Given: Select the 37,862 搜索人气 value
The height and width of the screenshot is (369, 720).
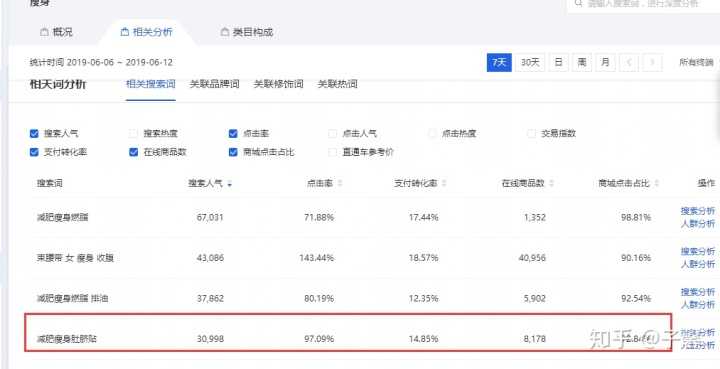Looking at the screenshot, I should pyautogui.click(x=210, y=299).
